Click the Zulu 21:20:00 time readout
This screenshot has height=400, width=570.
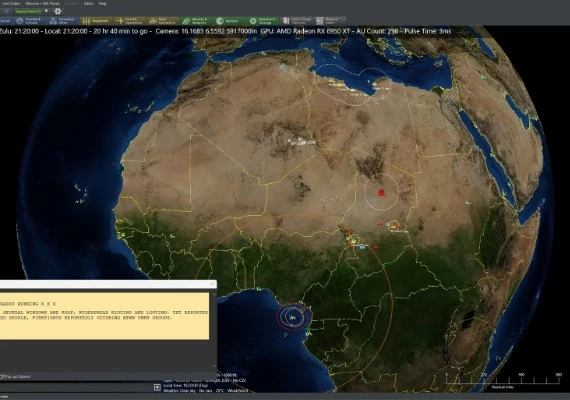tap(19, 31)
